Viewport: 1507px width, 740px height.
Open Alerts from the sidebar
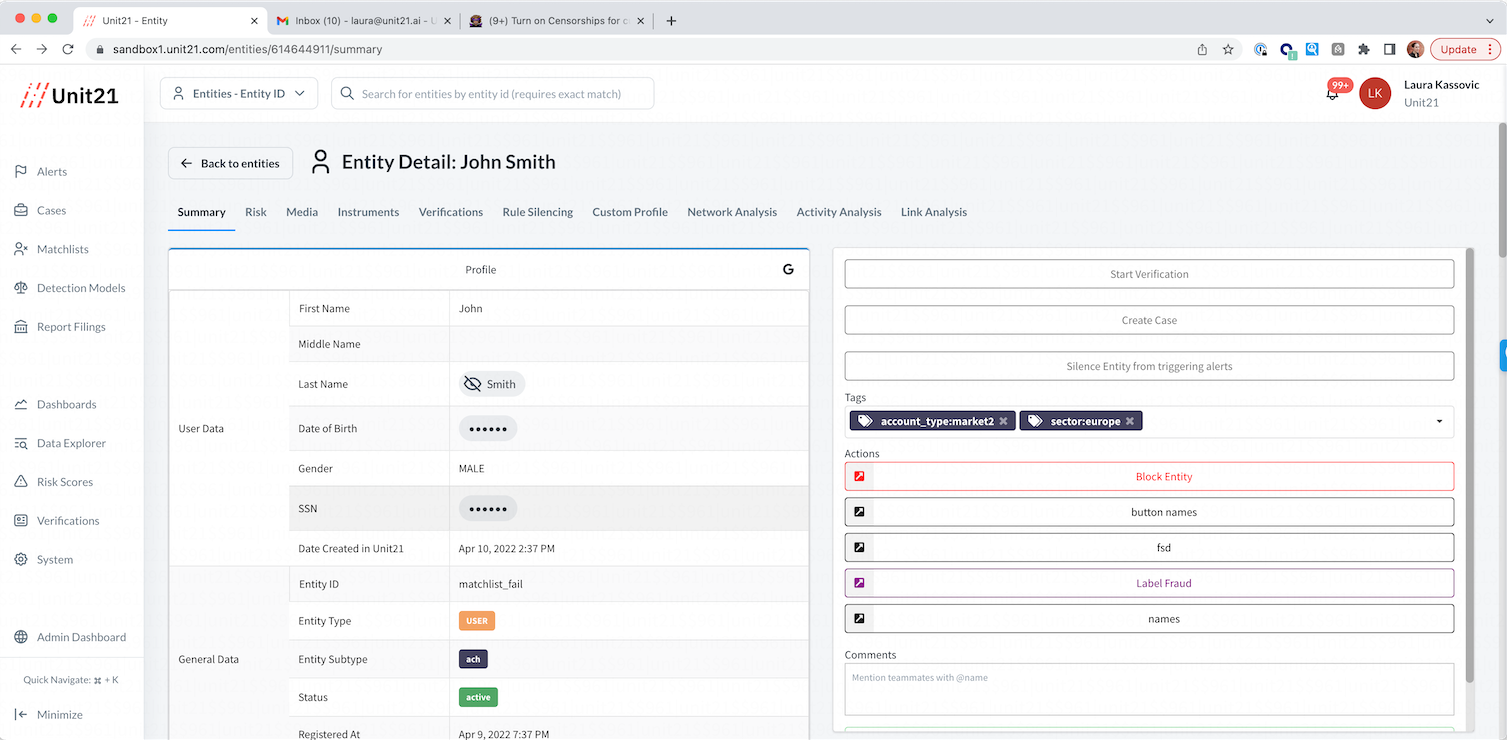[x=51, y=172]
